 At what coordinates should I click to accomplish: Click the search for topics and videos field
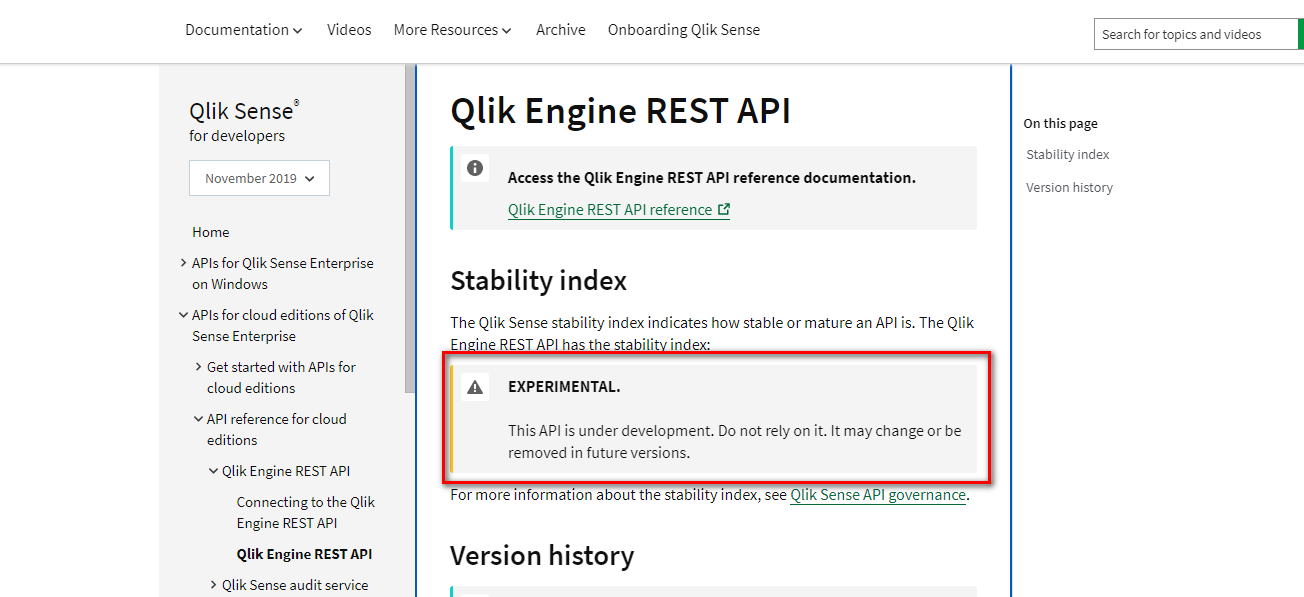tap(1194, 34)
